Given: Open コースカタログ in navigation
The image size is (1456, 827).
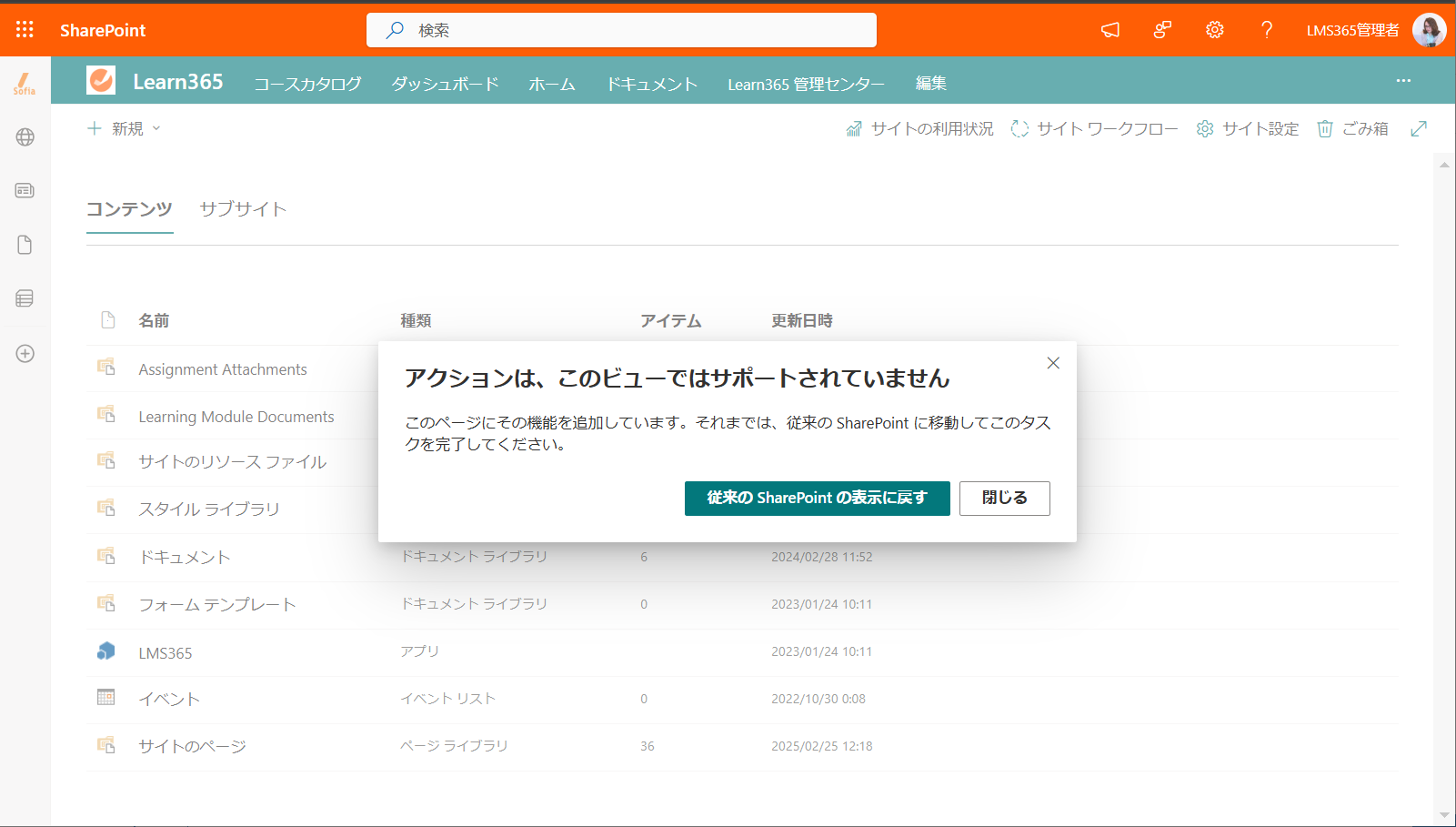Looking at the screenshot, I should pos(307,84).
